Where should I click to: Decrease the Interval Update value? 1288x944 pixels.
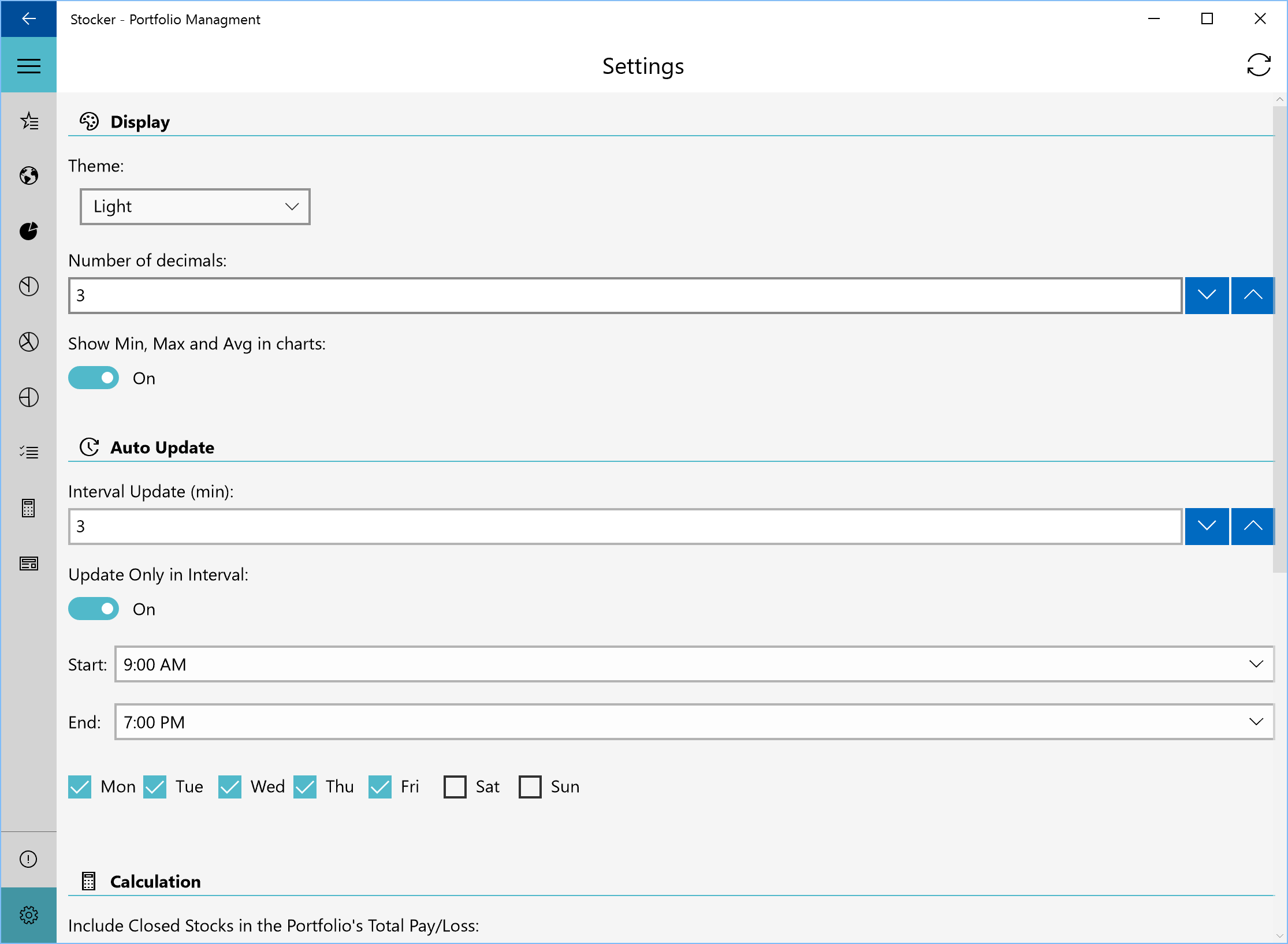coord(1207,527)
